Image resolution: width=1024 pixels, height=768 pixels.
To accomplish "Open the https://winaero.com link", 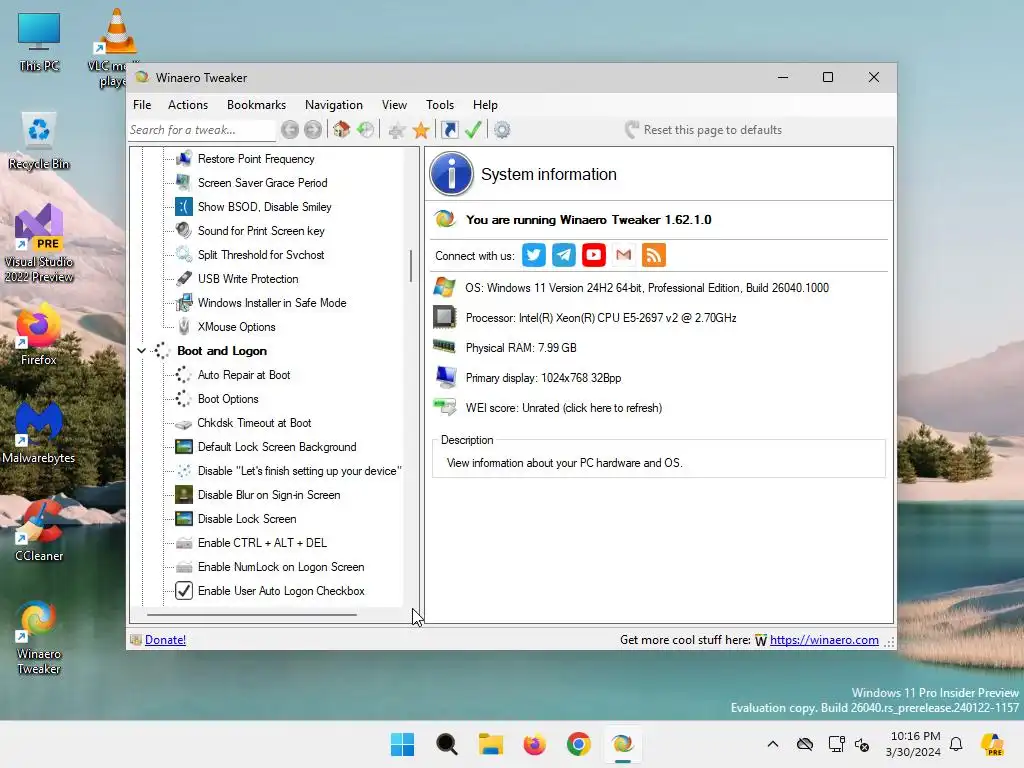I will pos(824,640).
